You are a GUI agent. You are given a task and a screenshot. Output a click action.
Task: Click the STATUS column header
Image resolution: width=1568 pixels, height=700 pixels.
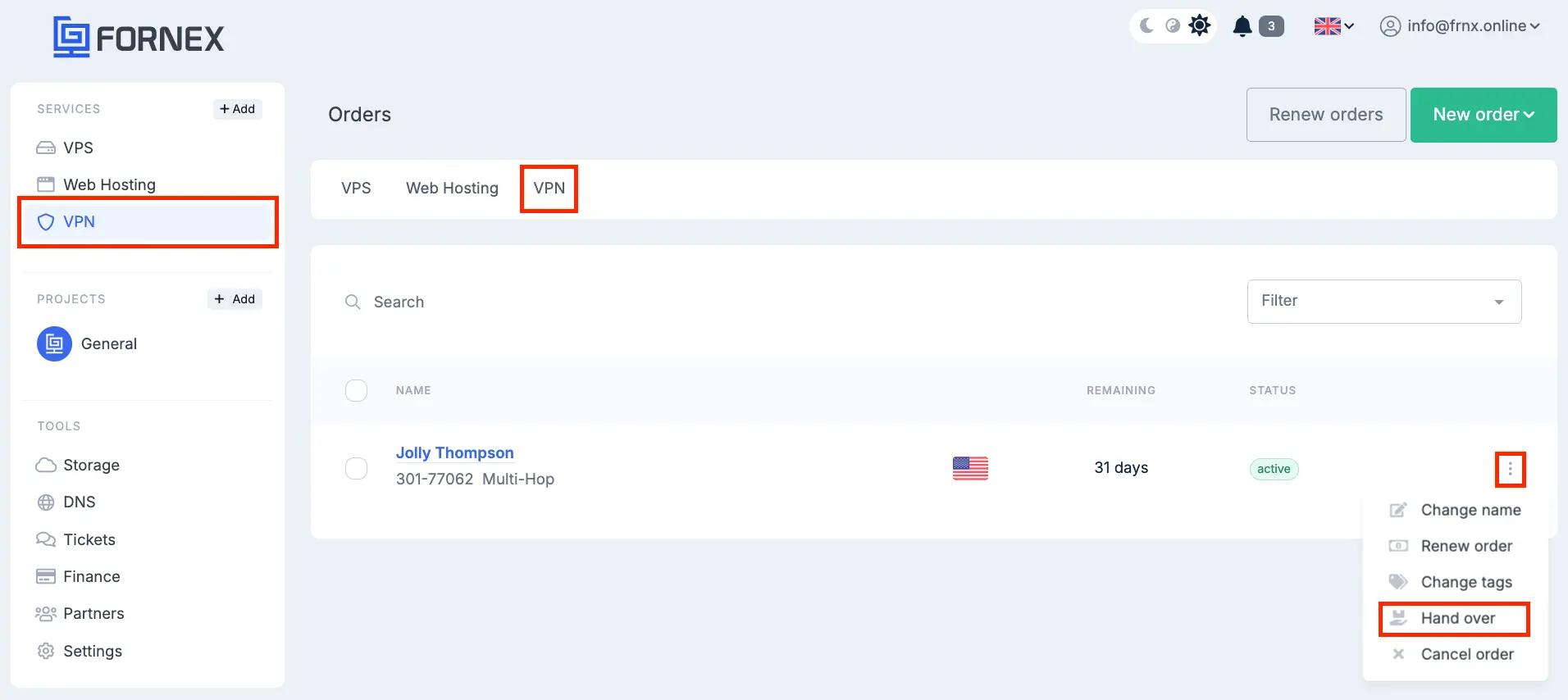click(1273, 390)
